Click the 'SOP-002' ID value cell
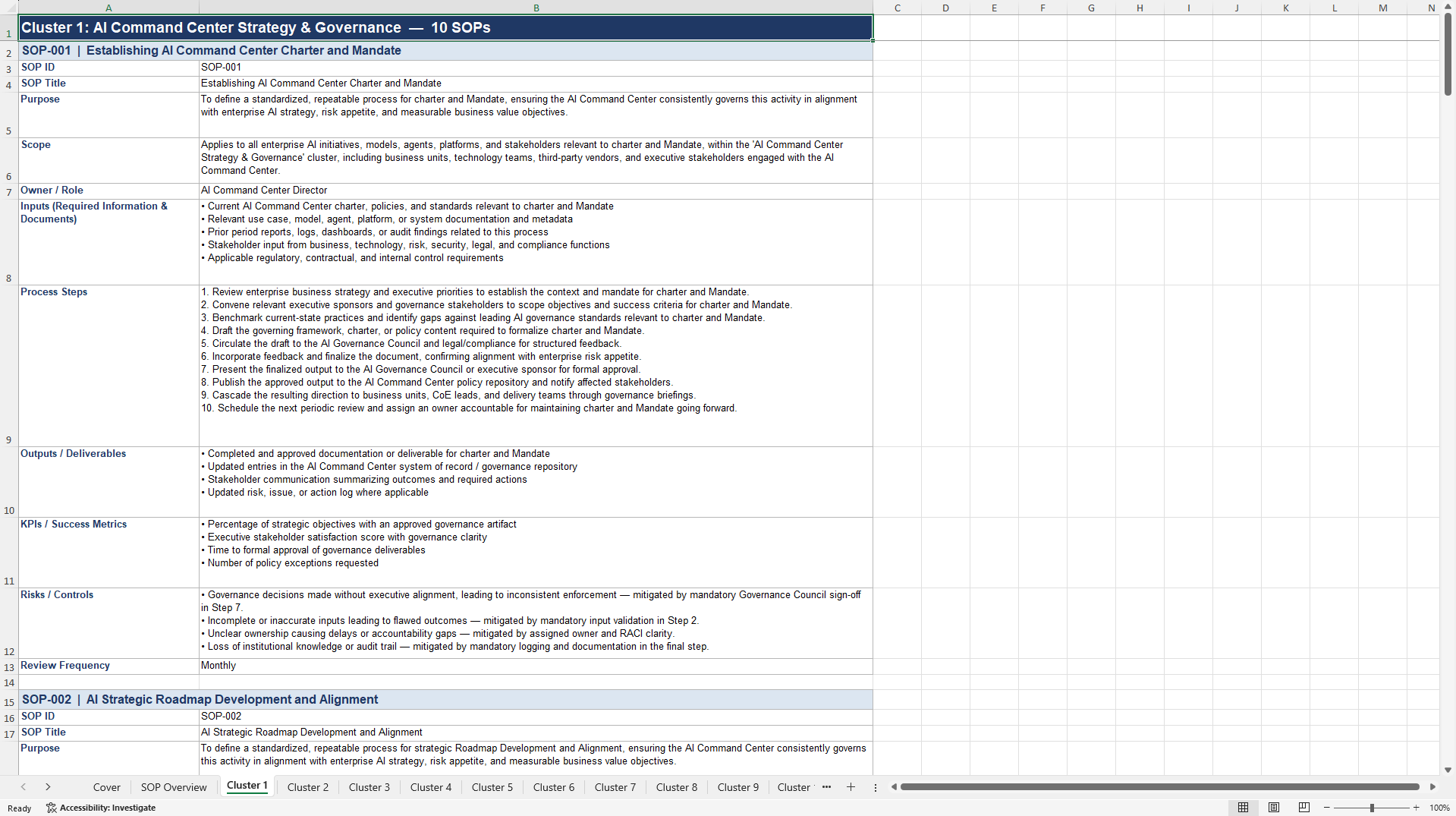The image size is (1456, 816). [536, 717]
